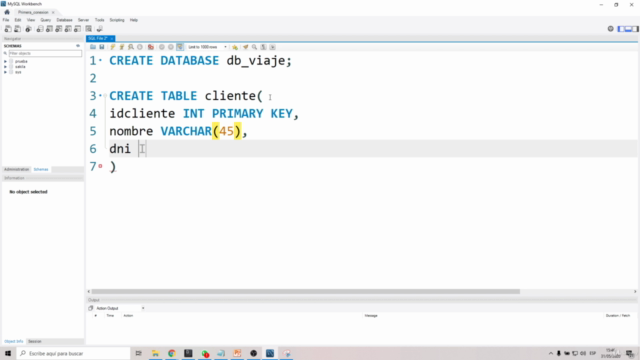640x360 pixels.
Task: Expand the prueba schema
Action: click(x=6, y=61)
